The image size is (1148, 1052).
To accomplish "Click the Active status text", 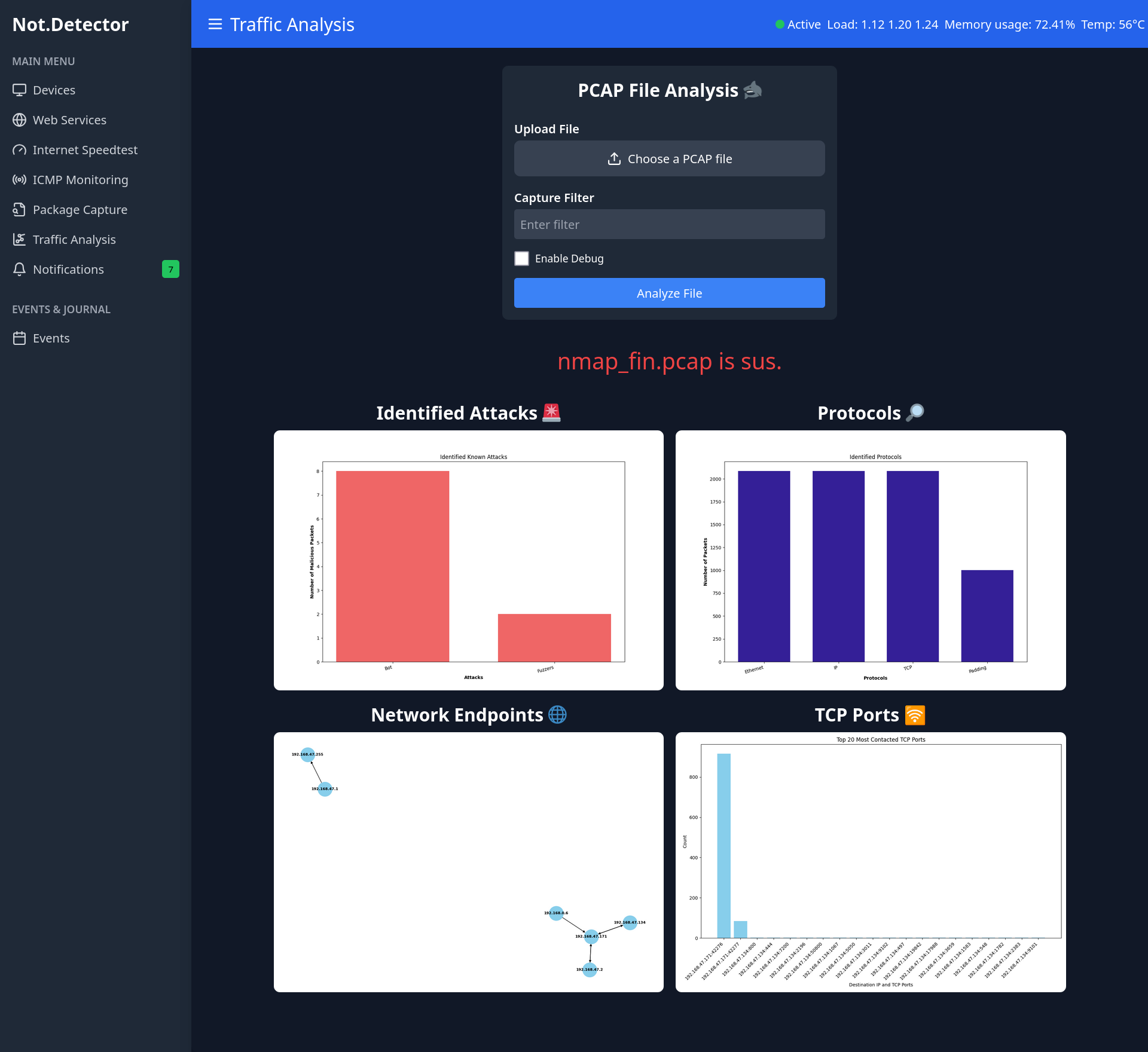I will 804,25.
